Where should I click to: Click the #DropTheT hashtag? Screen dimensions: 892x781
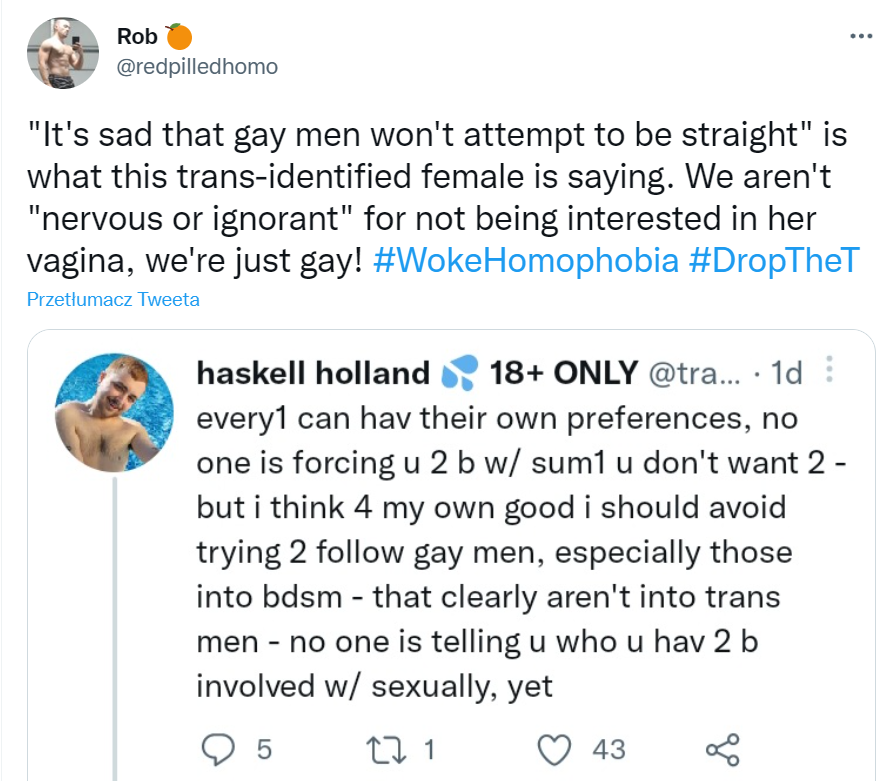[x=774, y=261]
